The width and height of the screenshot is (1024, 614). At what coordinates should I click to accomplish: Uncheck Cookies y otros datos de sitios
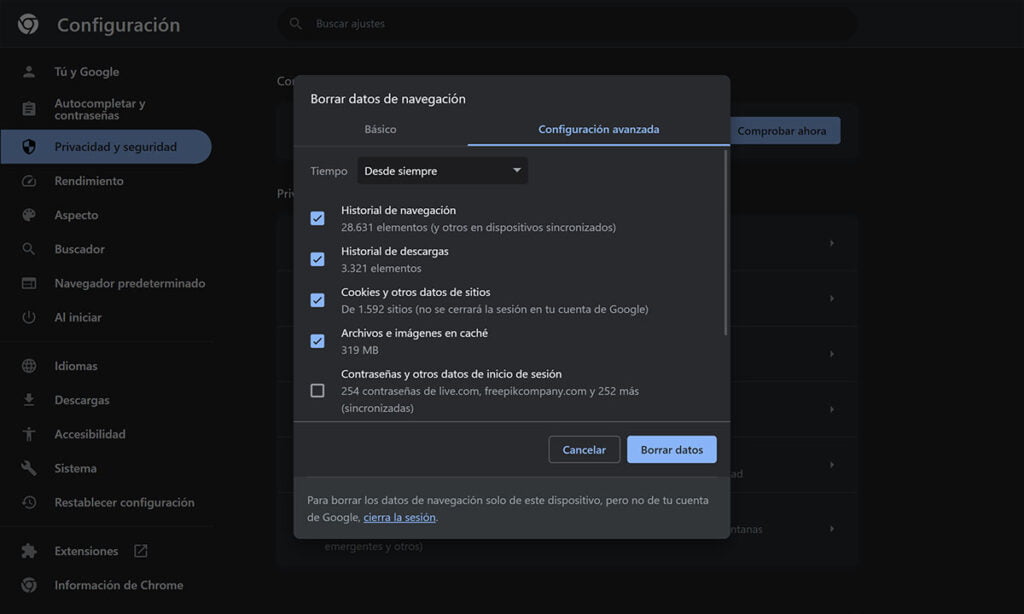pyautogui.click(x=317, y=300)
